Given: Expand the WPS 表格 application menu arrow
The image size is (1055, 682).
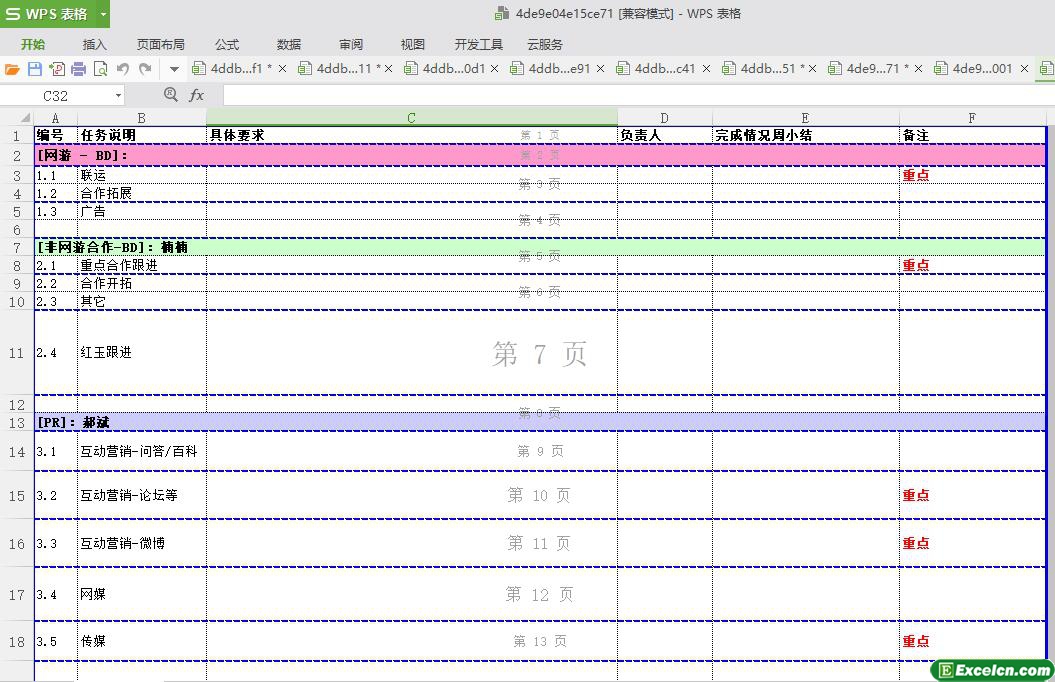Looking at the screenshot, I should [x=103, y=14].
